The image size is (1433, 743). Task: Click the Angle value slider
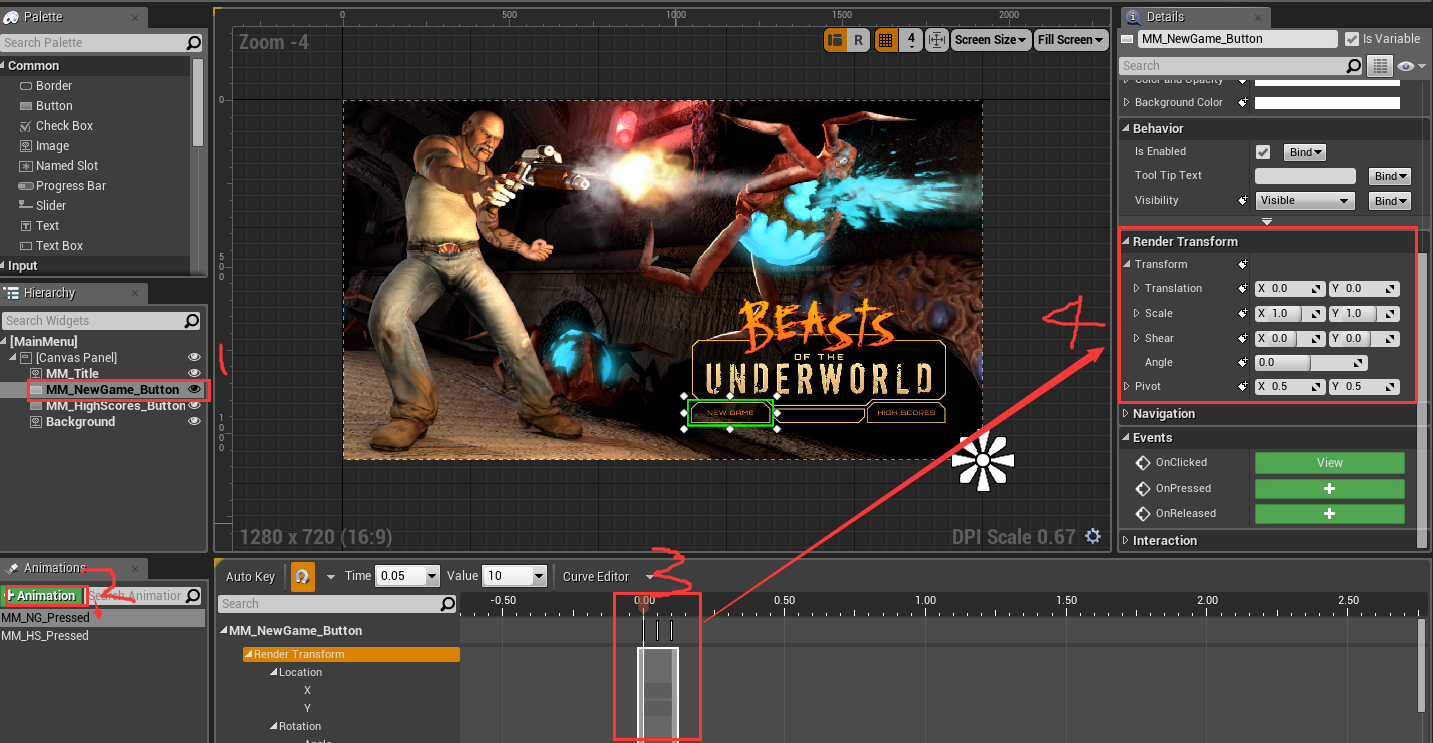point(1311,362)
